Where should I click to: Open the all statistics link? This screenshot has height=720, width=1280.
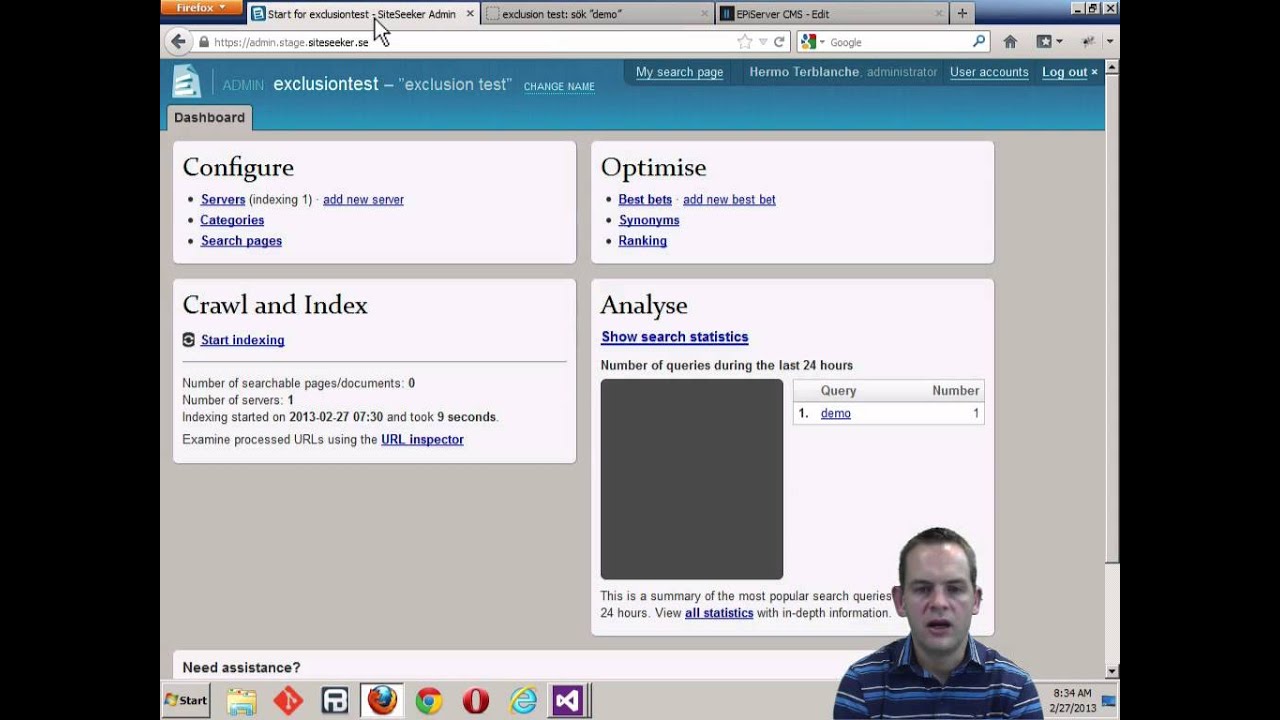(719, 613)
